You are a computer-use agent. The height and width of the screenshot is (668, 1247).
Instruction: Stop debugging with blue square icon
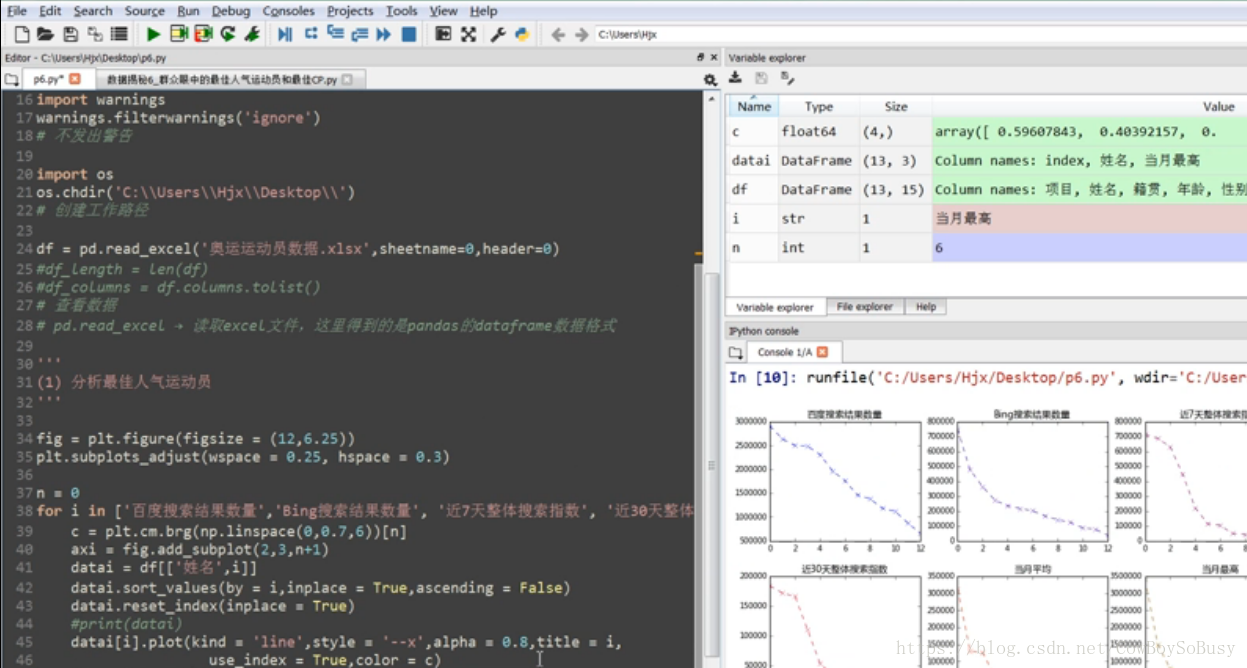point(408,34)
